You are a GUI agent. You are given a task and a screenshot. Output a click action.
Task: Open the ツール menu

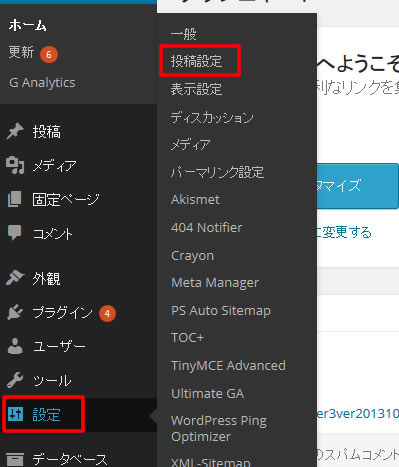tap(52, 381)
